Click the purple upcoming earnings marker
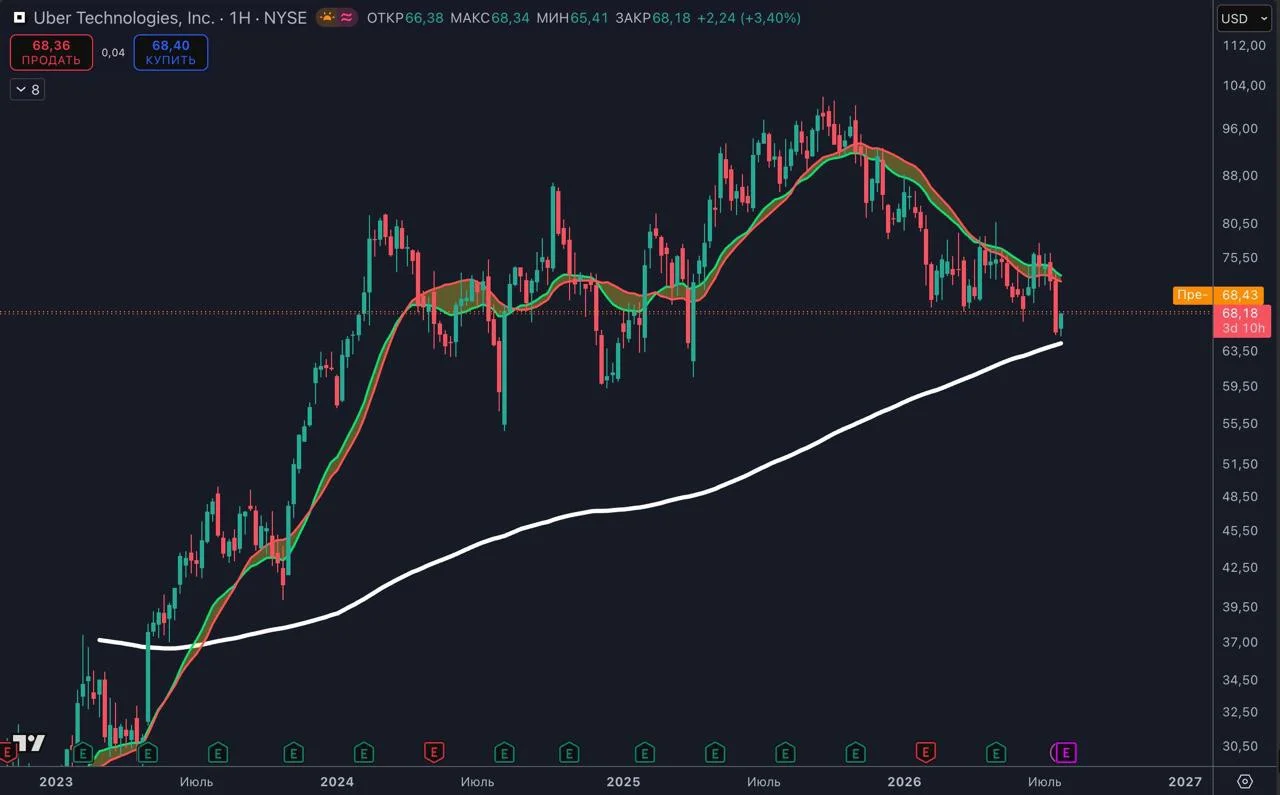Screen dimensions: 1280x795 point(1066,752)
